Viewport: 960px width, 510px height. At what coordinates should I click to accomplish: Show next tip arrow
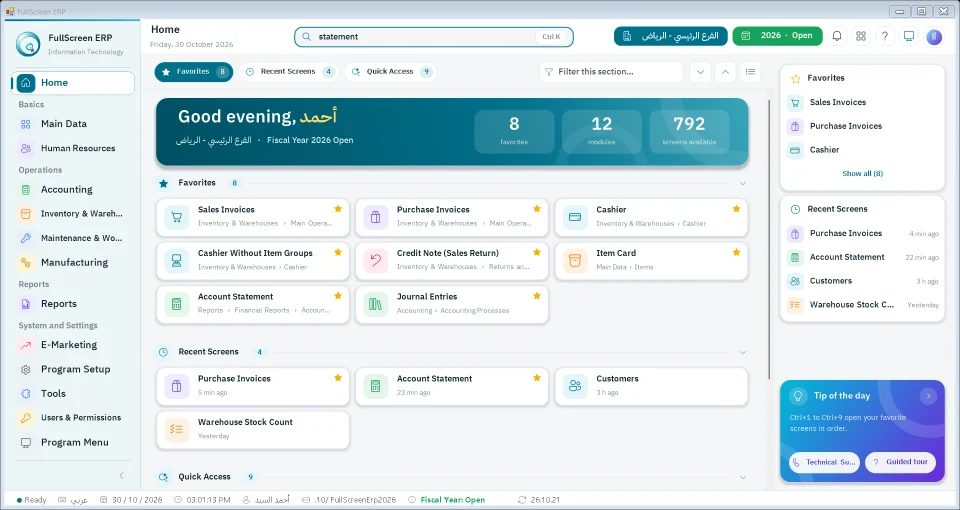click(928, 396)
